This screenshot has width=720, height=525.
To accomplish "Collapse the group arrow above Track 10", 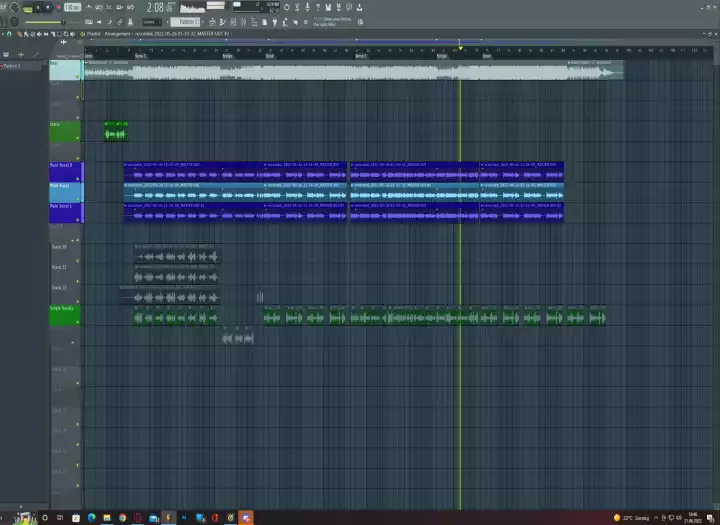I will [73, 240].
